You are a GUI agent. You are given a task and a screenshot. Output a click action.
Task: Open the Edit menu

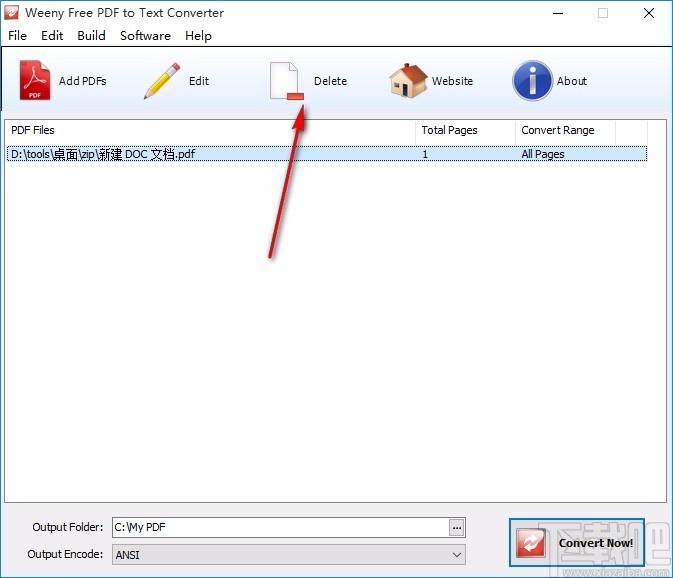[x=52, y=36]
